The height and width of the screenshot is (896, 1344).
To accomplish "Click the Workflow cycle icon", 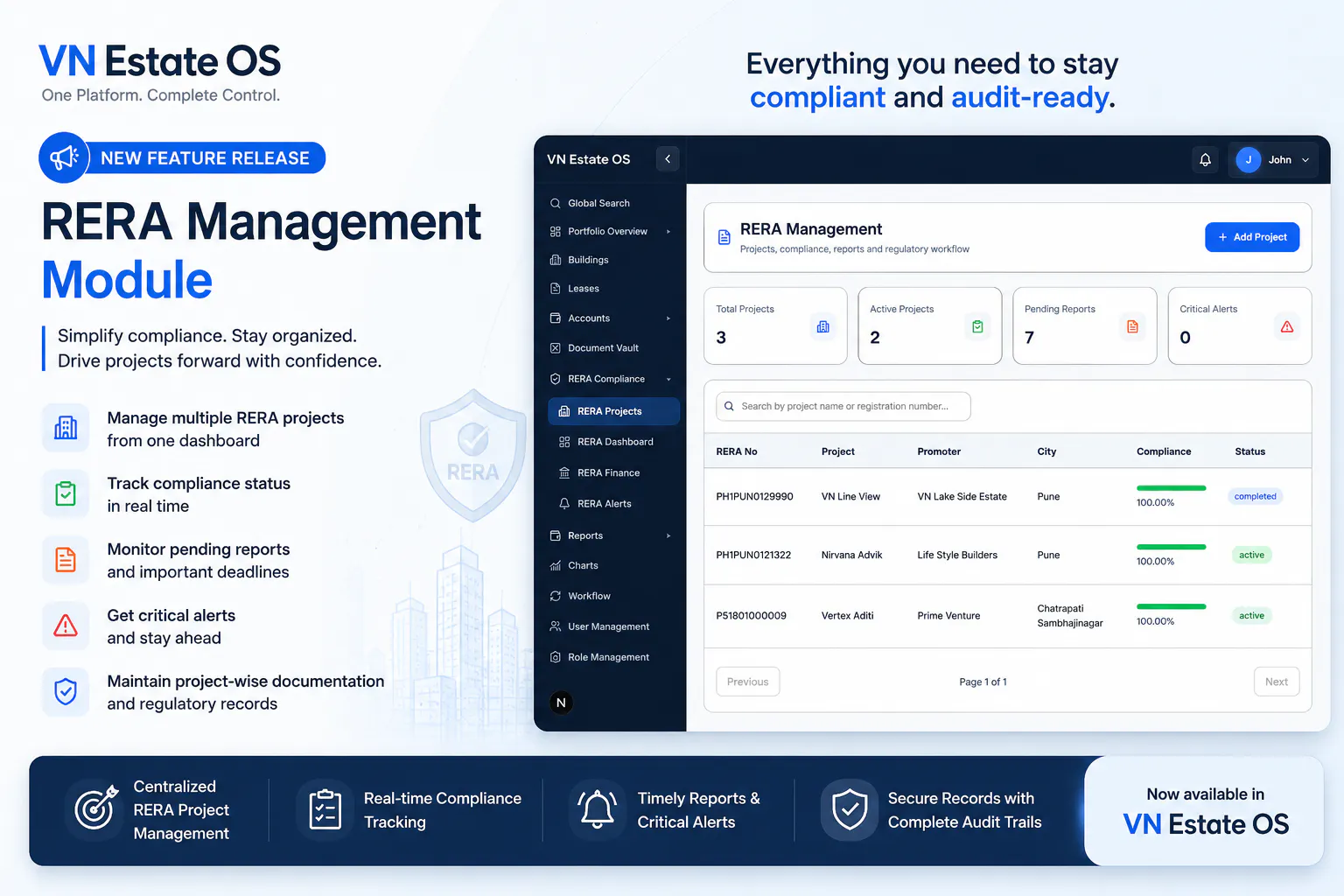I will point(556,596).
